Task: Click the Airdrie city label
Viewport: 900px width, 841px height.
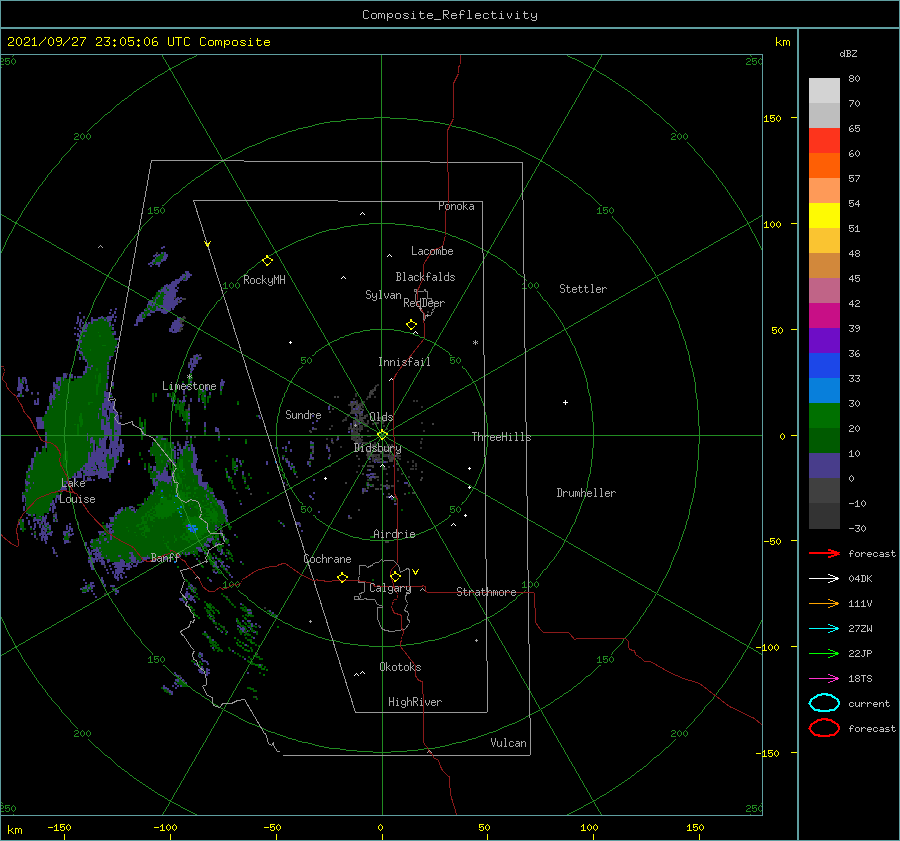Action: coord(394,534)
